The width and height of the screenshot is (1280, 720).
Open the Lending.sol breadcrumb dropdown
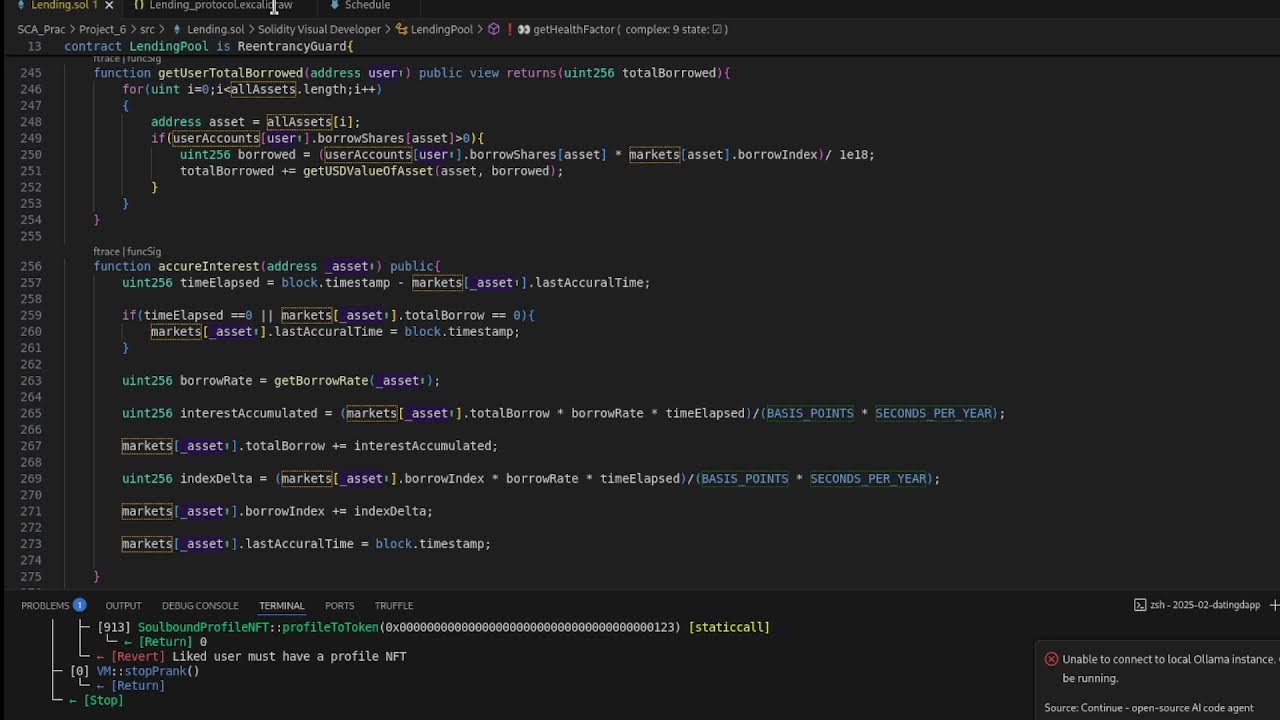pos(215,29)
